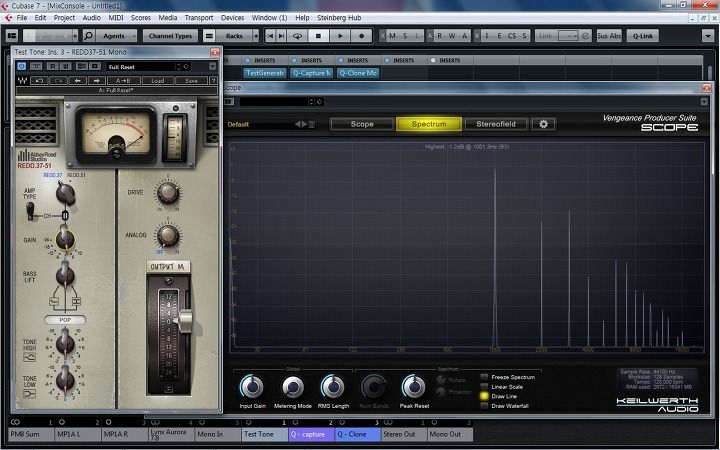Adjust the Input Gain knob
Image resolution: width=720 pixels, height=450 pixels.
(x=252, y=387)
